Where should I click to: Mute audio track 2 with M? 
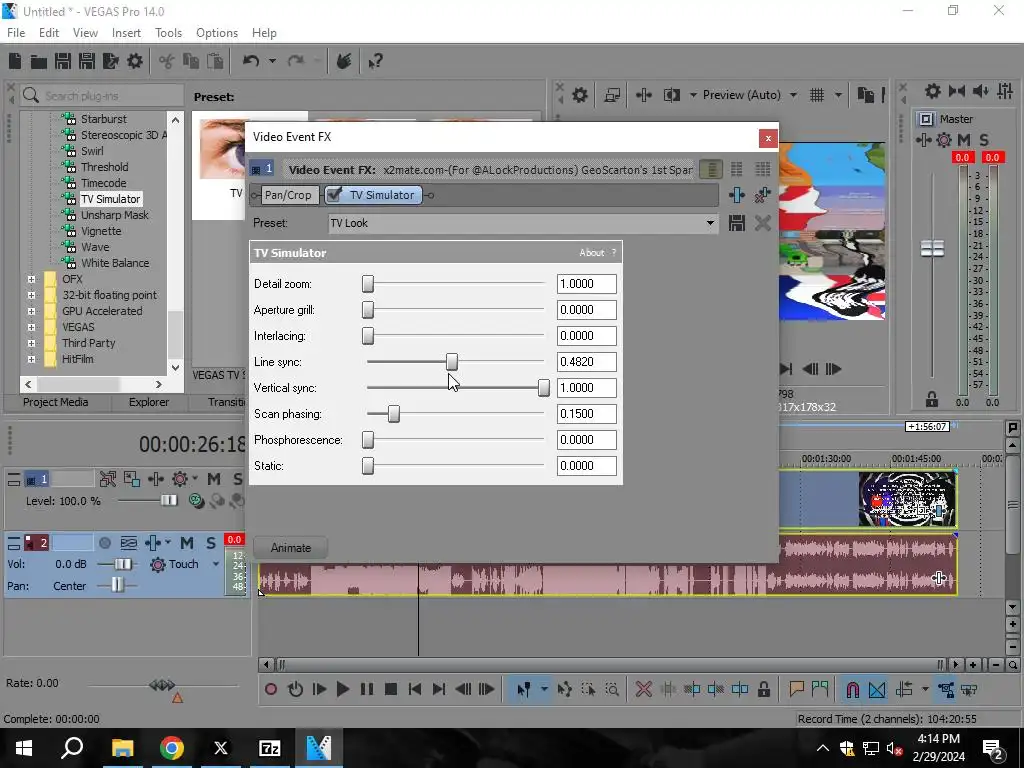coord(187,543)
